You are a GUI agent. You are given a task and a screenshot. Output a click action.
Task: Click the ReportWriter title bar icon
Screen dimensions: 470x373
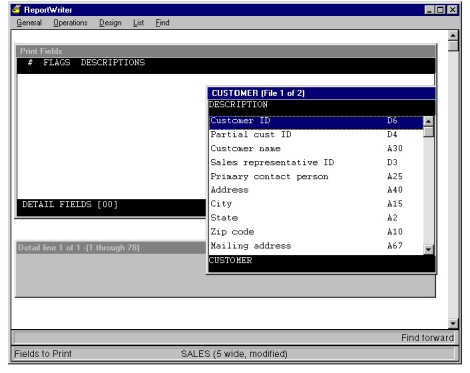point(16,10)
